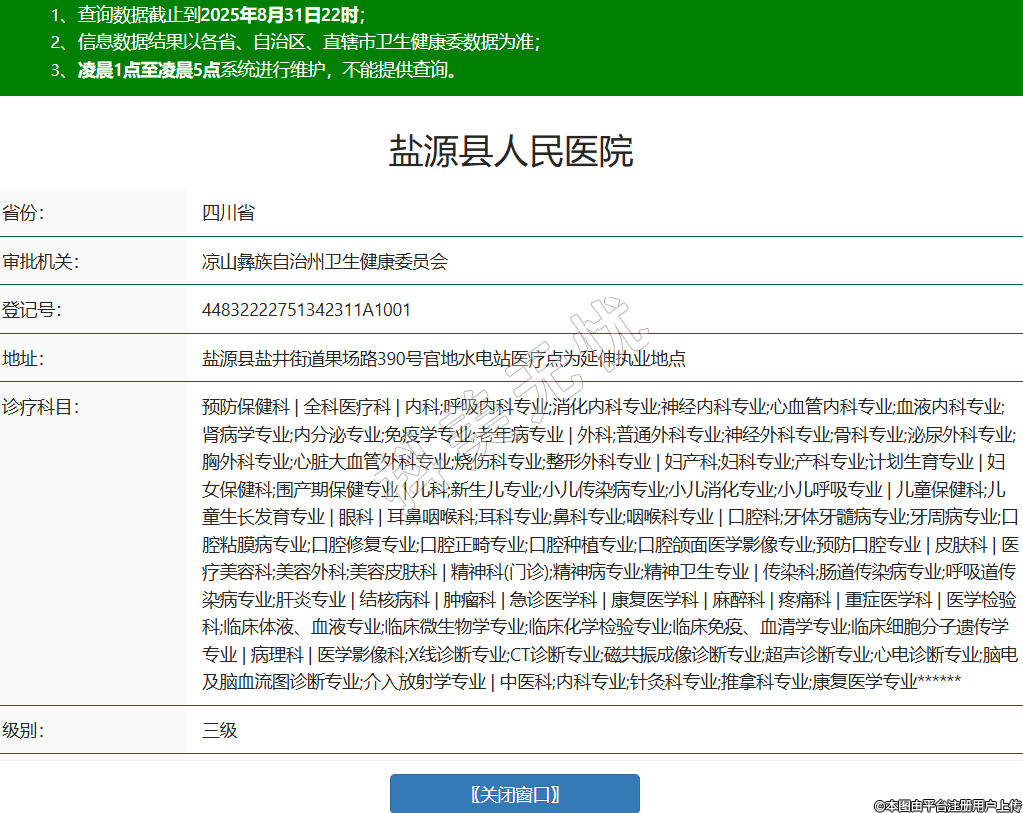The width and height of the screenshot is (1023, 813).
Task: Click the 三级 level value
Action: (220, 730)
